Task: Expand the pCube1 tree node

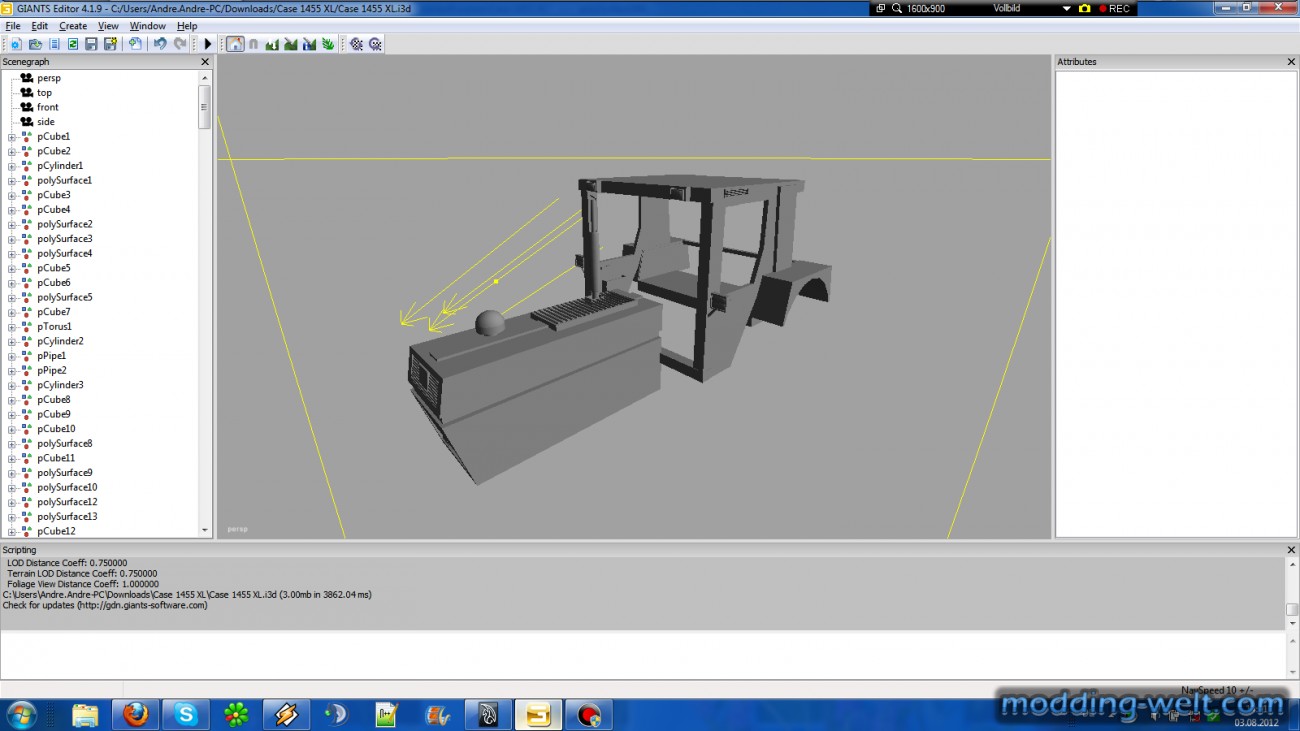Action: point(12,137)
